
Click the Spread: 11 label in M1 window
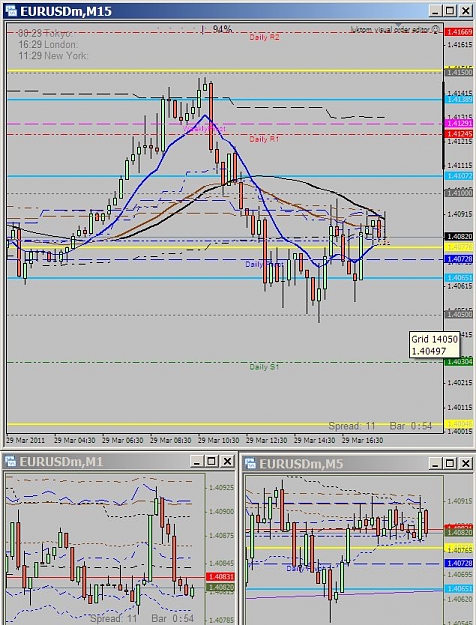113,619
